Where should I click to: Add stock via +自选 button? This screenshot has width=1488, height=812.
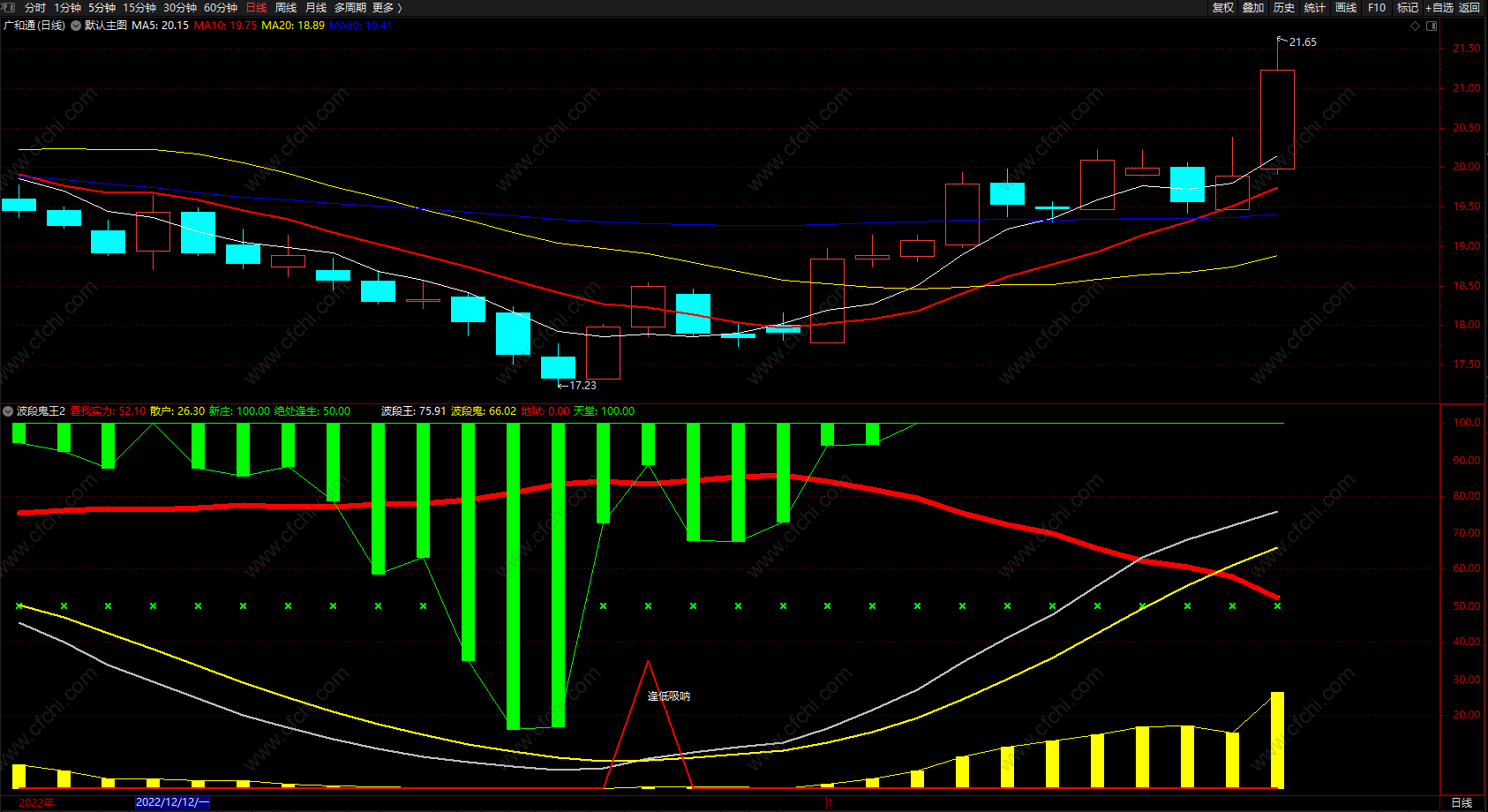coord(1439,7)
